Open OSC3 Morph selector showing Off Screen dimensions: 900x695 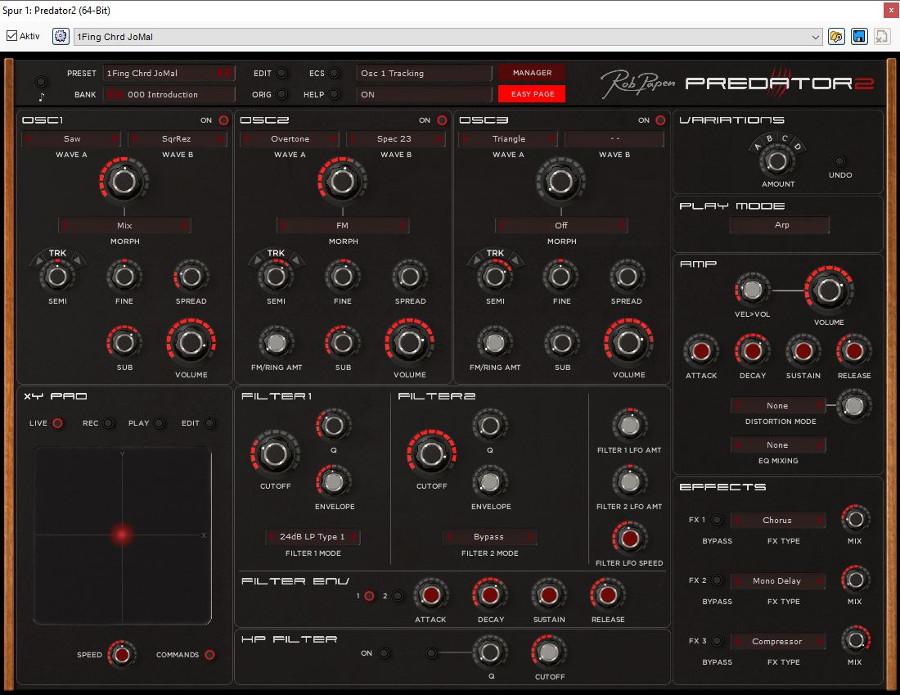click(561, 226)
